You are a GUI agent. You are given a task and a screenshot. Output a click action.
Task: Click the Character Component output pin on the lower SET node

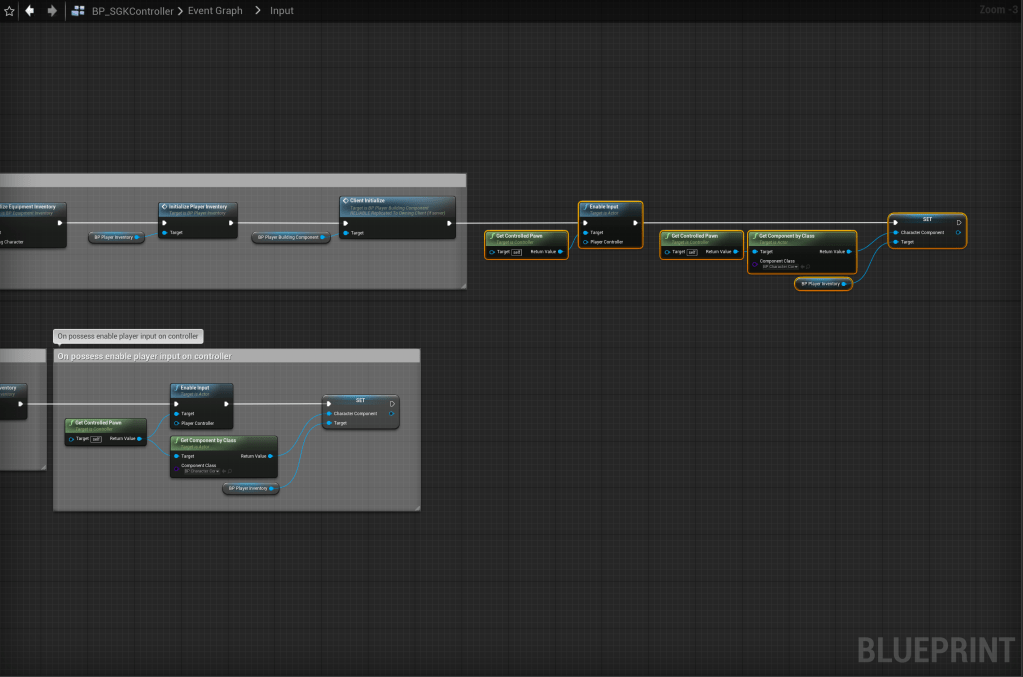(391, 413)
